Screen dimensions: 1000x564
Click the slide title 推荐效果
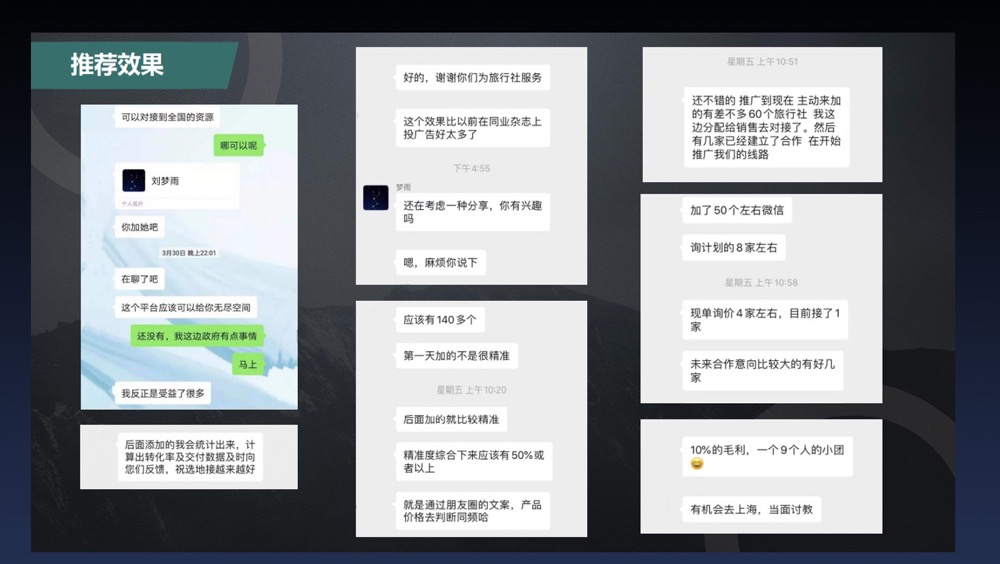click(117, 64)
